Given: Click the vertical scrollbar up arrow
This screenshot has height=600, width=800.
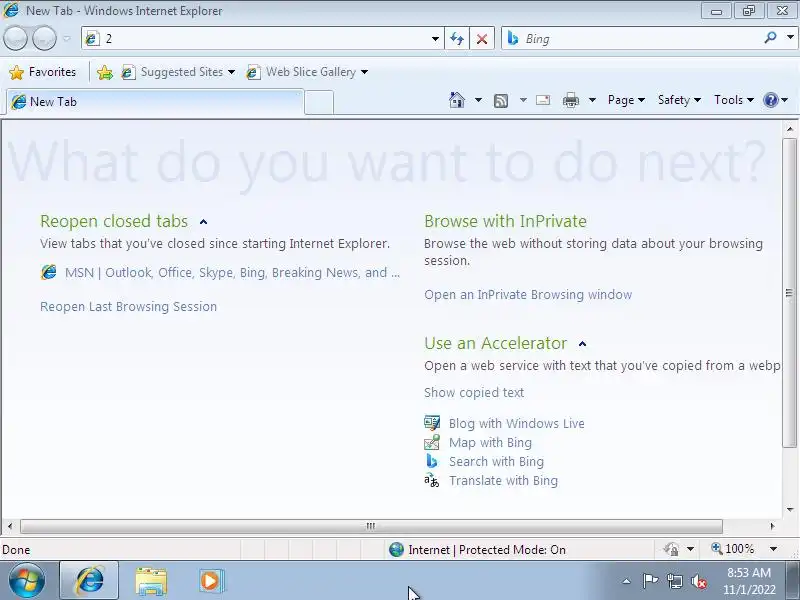Looking at the screenshot, I should (x=790, y=129).
